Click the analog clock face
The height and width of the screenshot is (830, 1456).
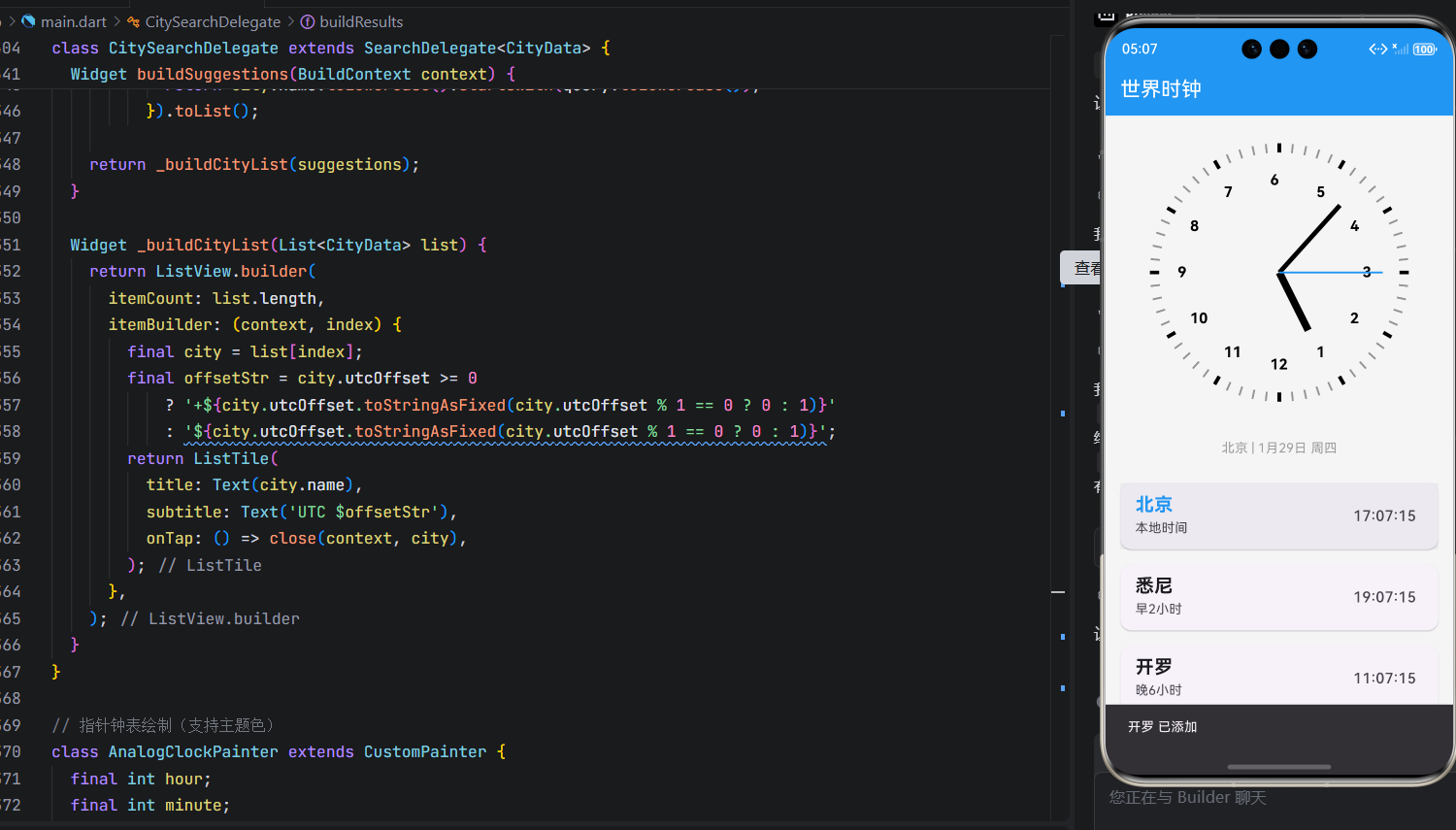(1278, 273)
